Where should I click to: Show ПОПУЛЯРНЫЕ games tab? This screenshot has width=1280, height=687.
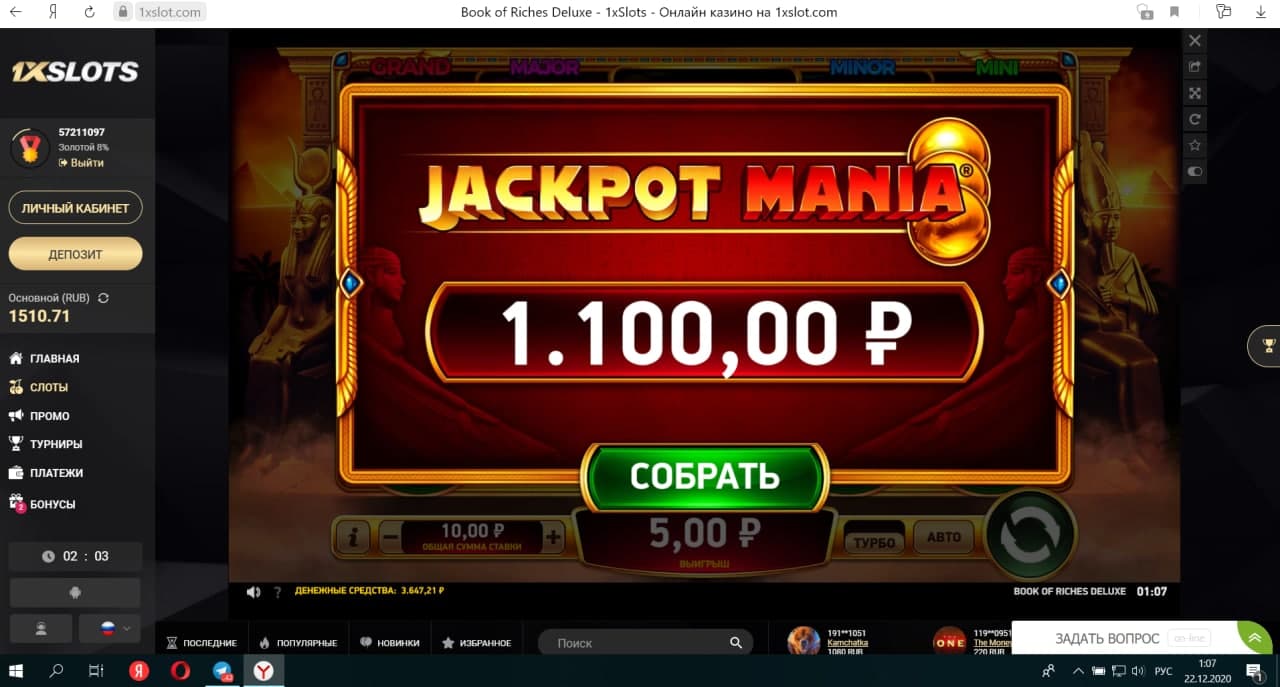tap(298, 643)
